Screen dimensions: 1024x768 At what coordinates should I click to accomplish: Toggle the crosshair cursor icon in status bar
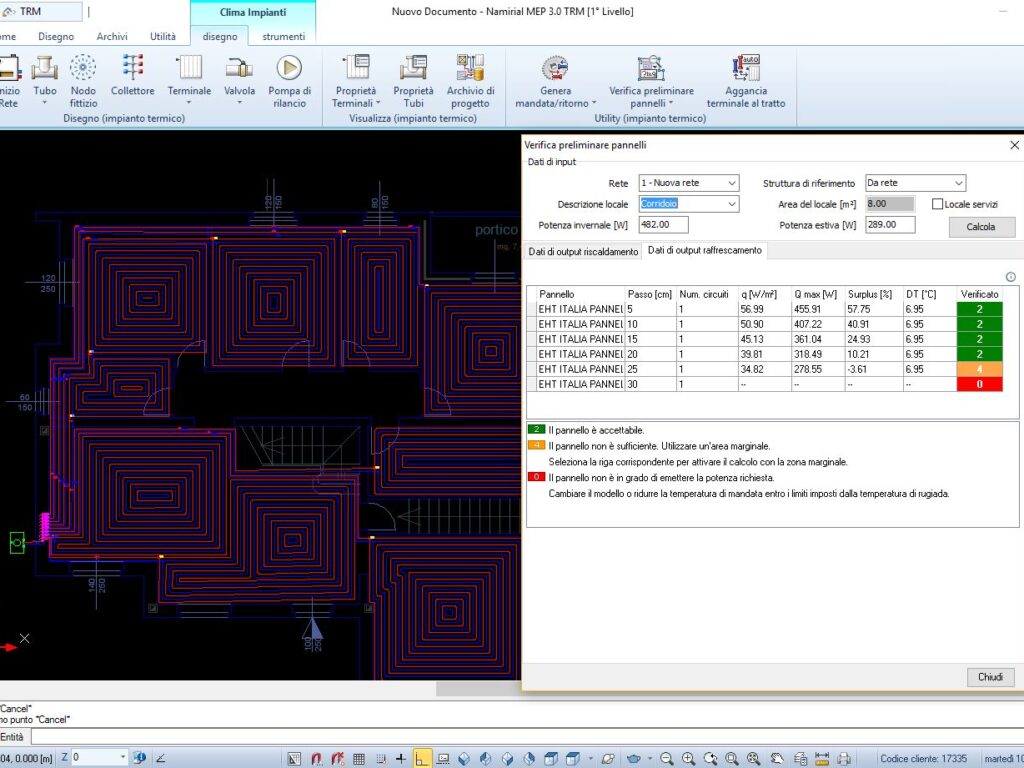coord(401,759)
